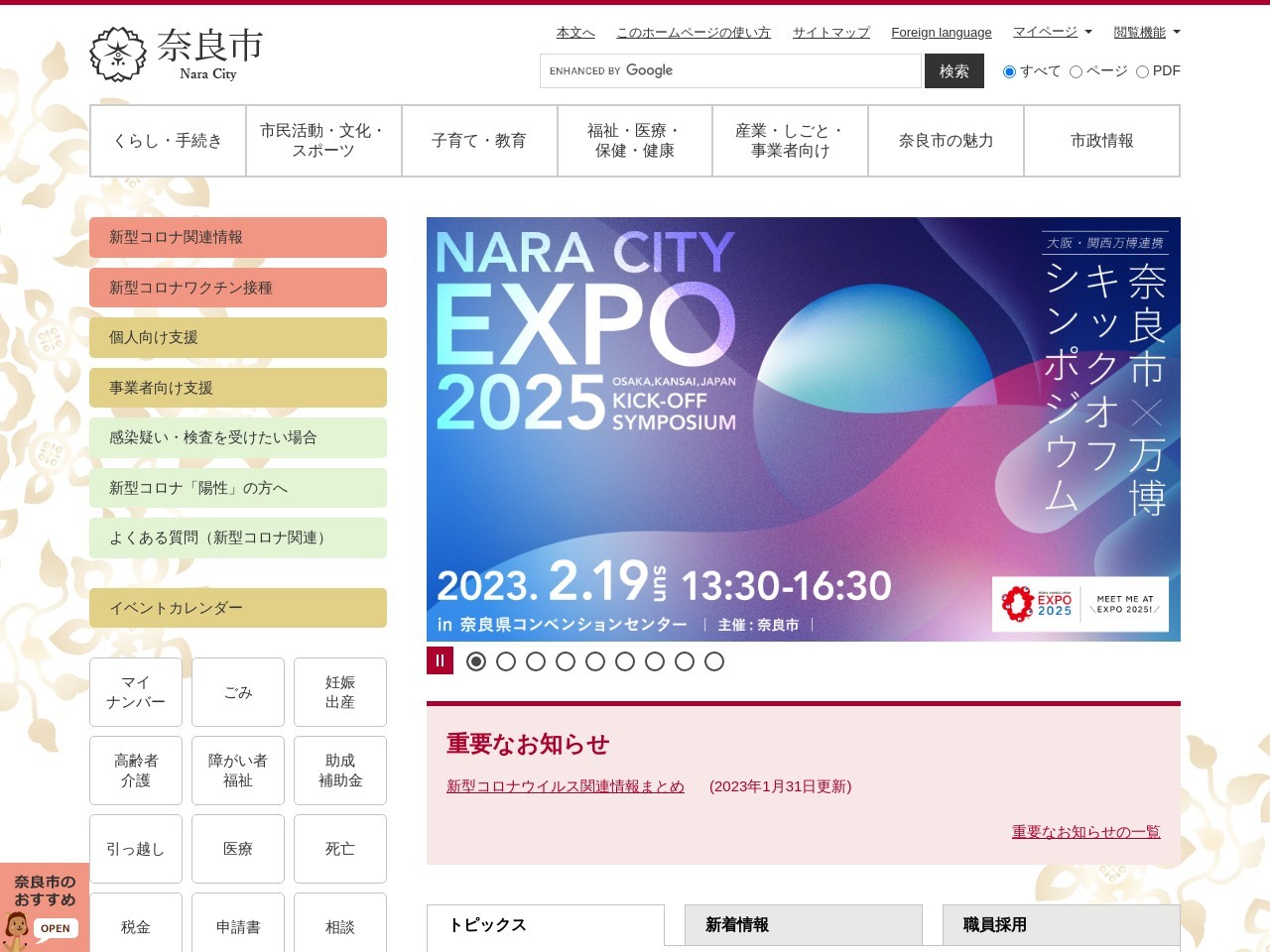Expand the マイページ dropdown
Image resolution: width=1270 pixels, height=952 pixels.
point(1052,32)
